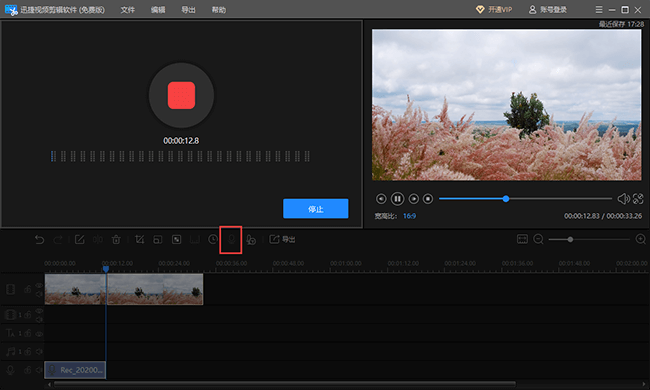Open the 导出 menu in the menu bar
The image size is (650, 390).
point(188,10)
